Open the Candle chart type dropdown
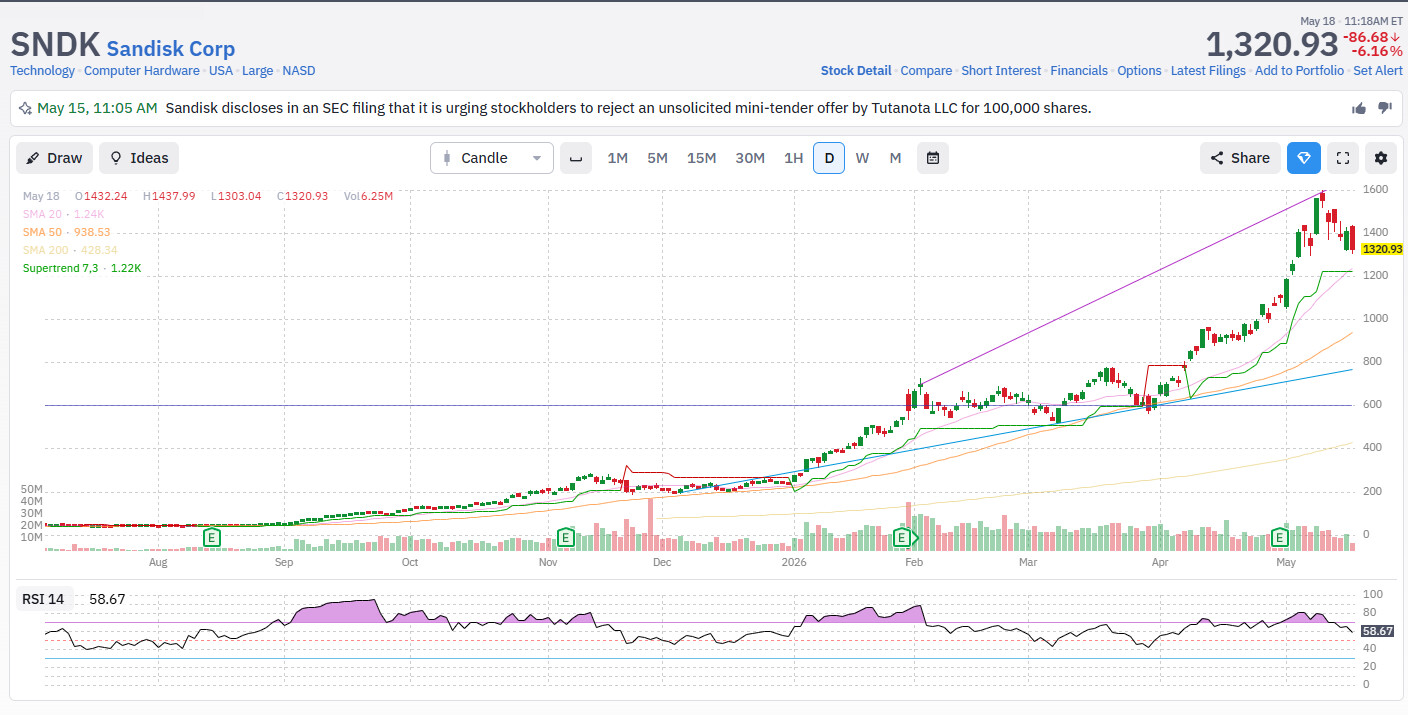The image size is (1408, 715). click(x=492, y=158)
